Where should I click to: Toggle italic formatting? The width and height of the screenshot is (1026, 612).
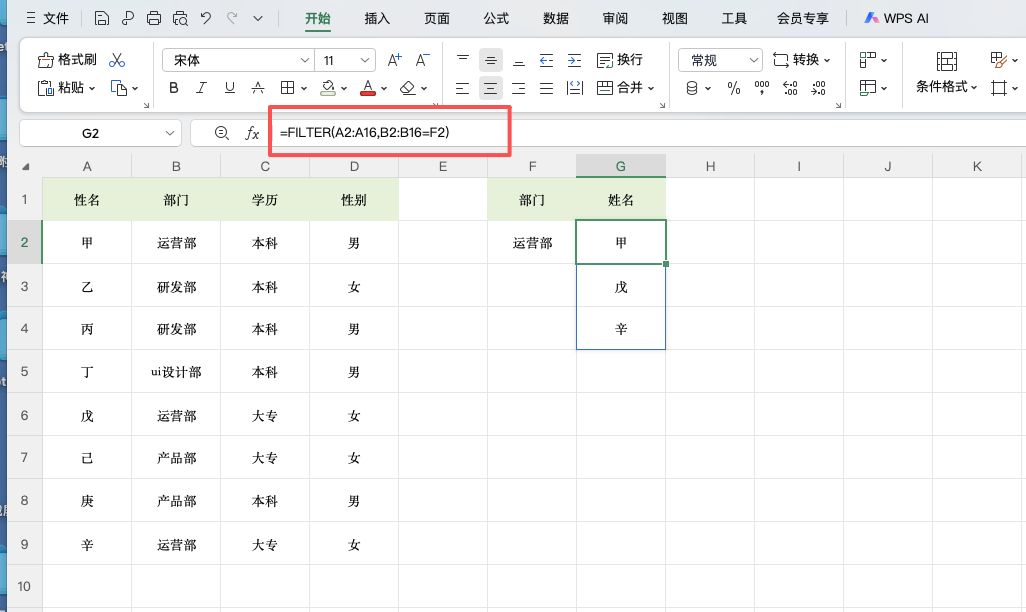pos(202,88)
